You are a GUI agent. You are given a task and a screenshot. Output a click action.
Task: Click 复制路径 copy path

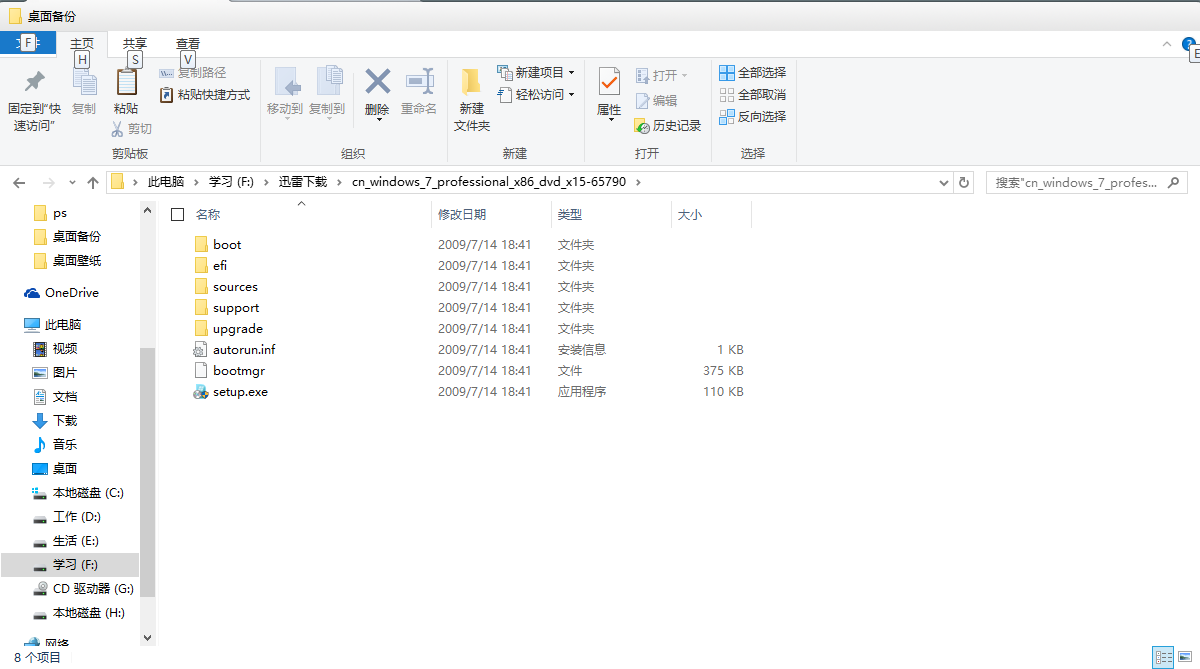tap(193, 73)
